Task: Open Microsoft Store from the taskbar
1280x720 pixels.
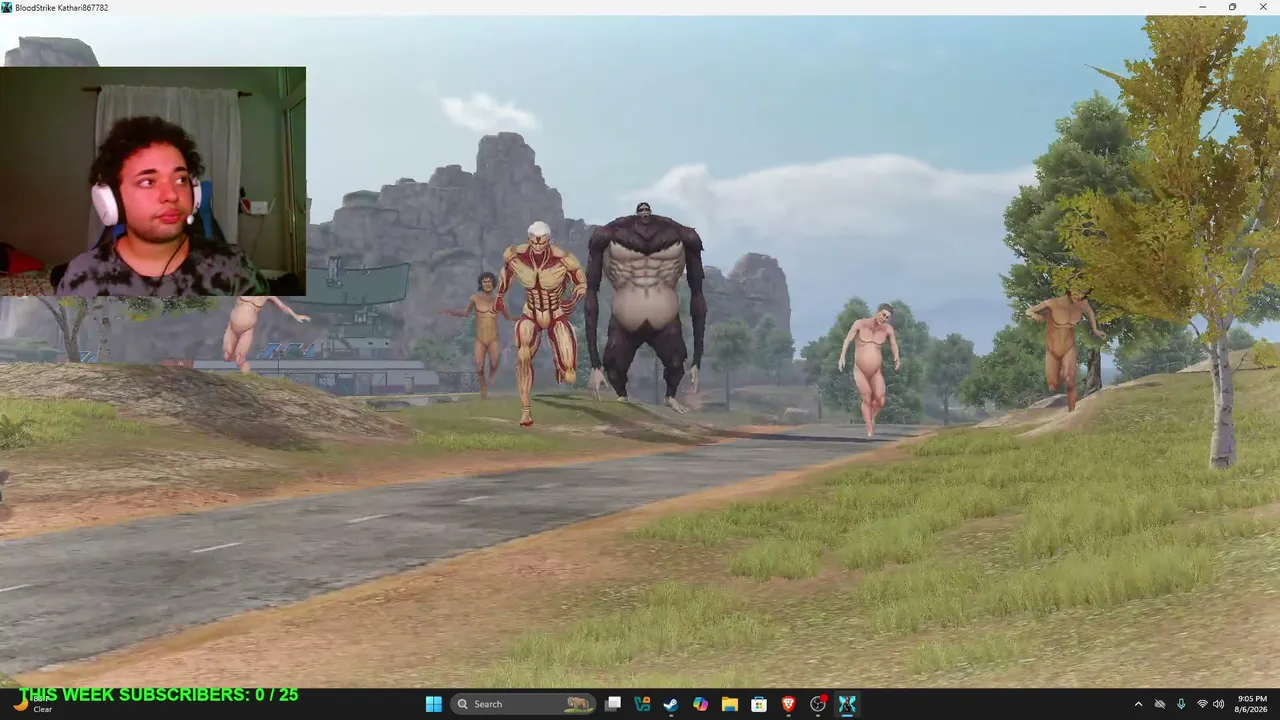Action: click(x=759, y=704)
